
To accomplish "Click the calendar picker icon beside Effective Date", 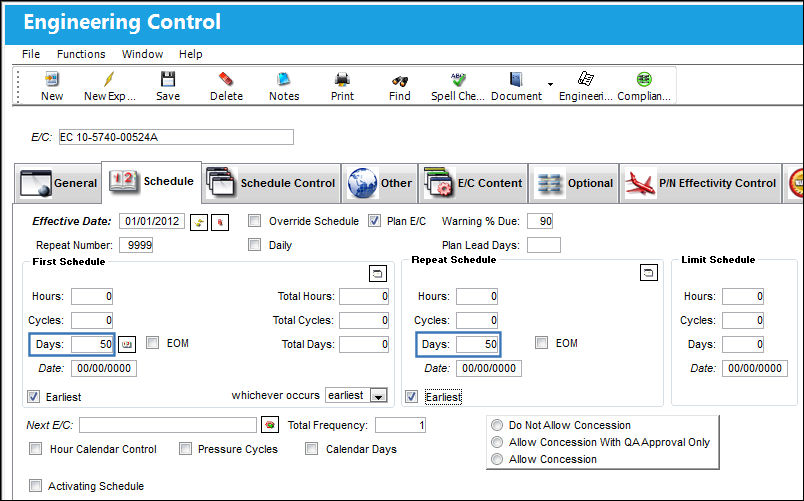I will pos(199,223).
